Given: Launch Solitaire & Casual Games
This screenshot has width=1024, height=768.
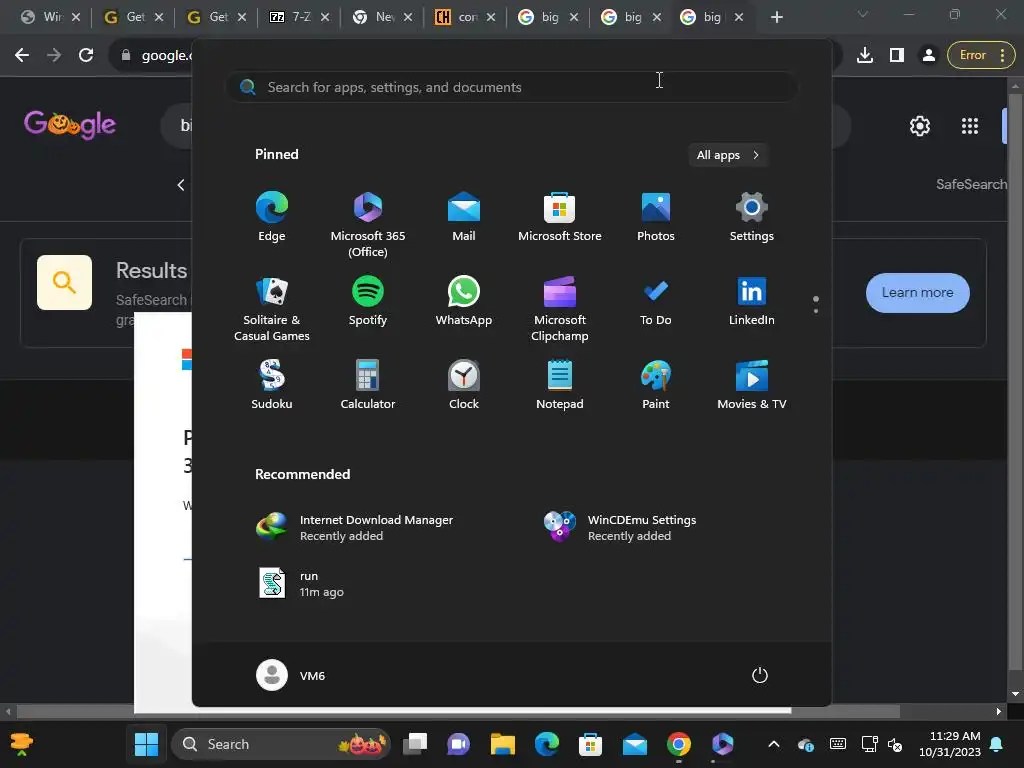Looking at the screenshot, I should pos(272,308).
